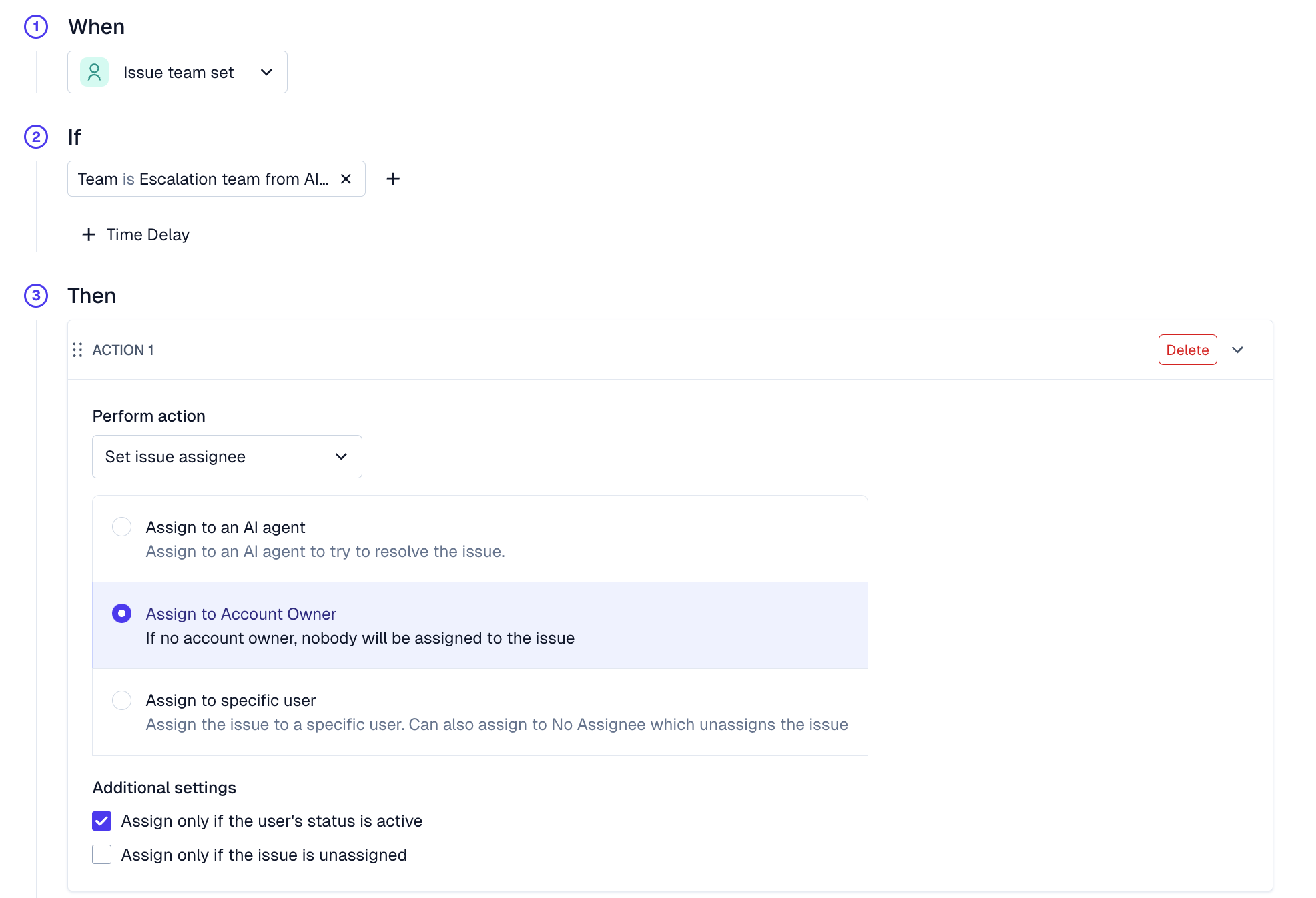Viewport: 1316px width, 898px height.
Task: Select Assign to specific user radio
Action: coord(121,700)
